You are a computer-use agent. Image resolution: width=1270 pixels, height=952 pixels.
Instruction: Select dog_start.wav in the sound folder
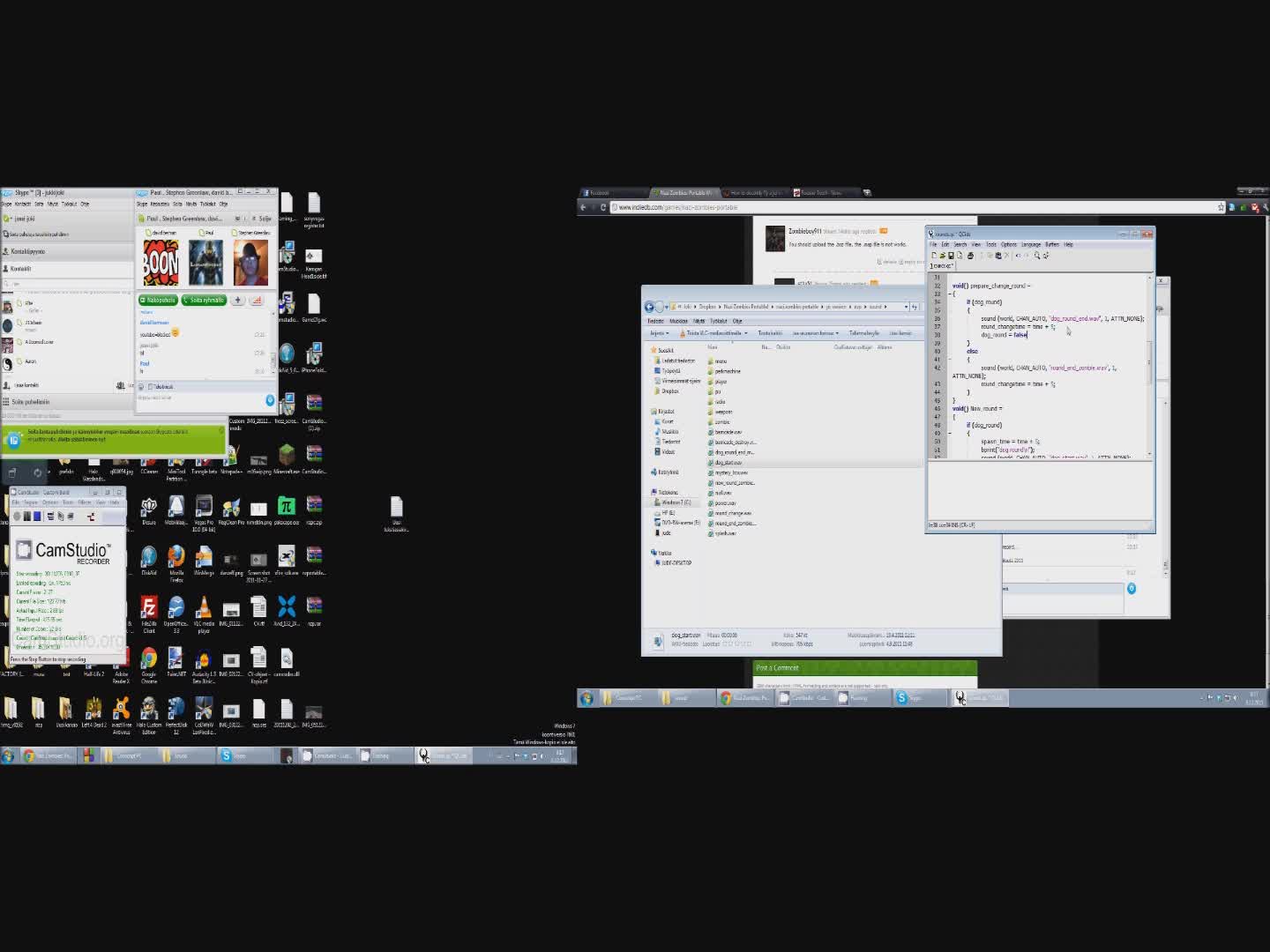[x=730, y=462]
